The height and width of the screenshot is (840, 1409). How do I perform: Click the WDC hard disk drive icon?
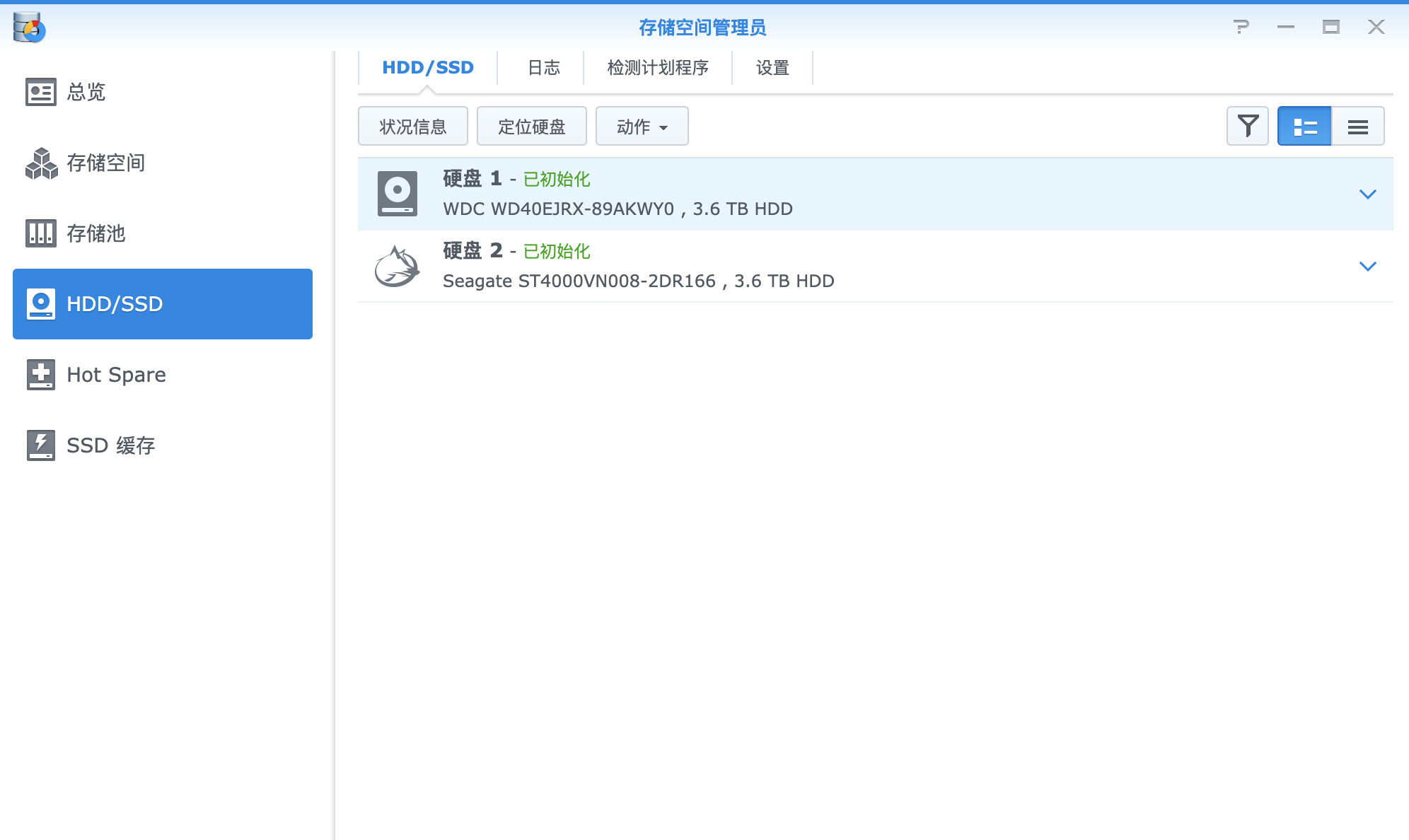click(398, 193)
